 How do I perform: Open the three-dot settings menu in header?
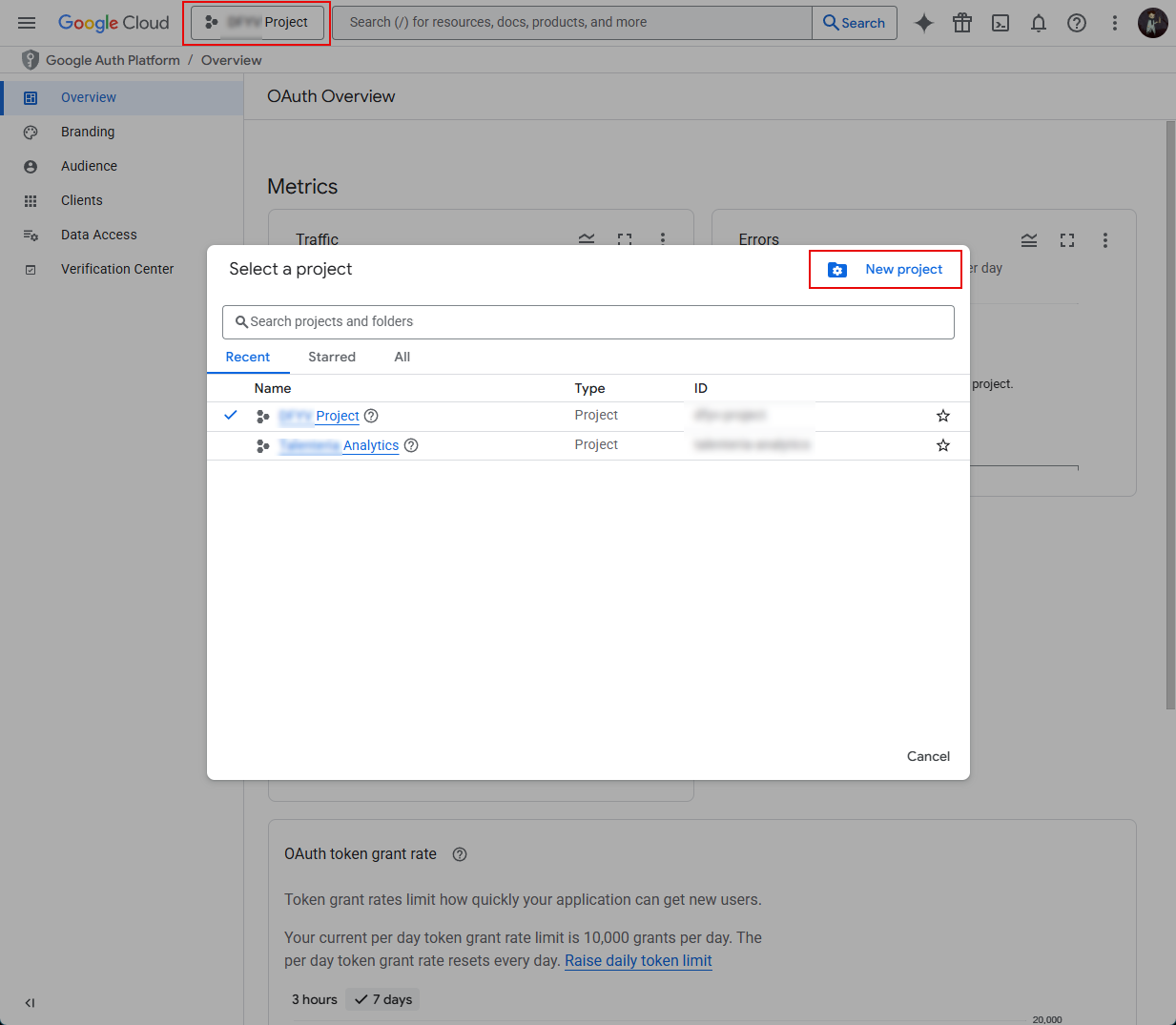(1114, 23)
